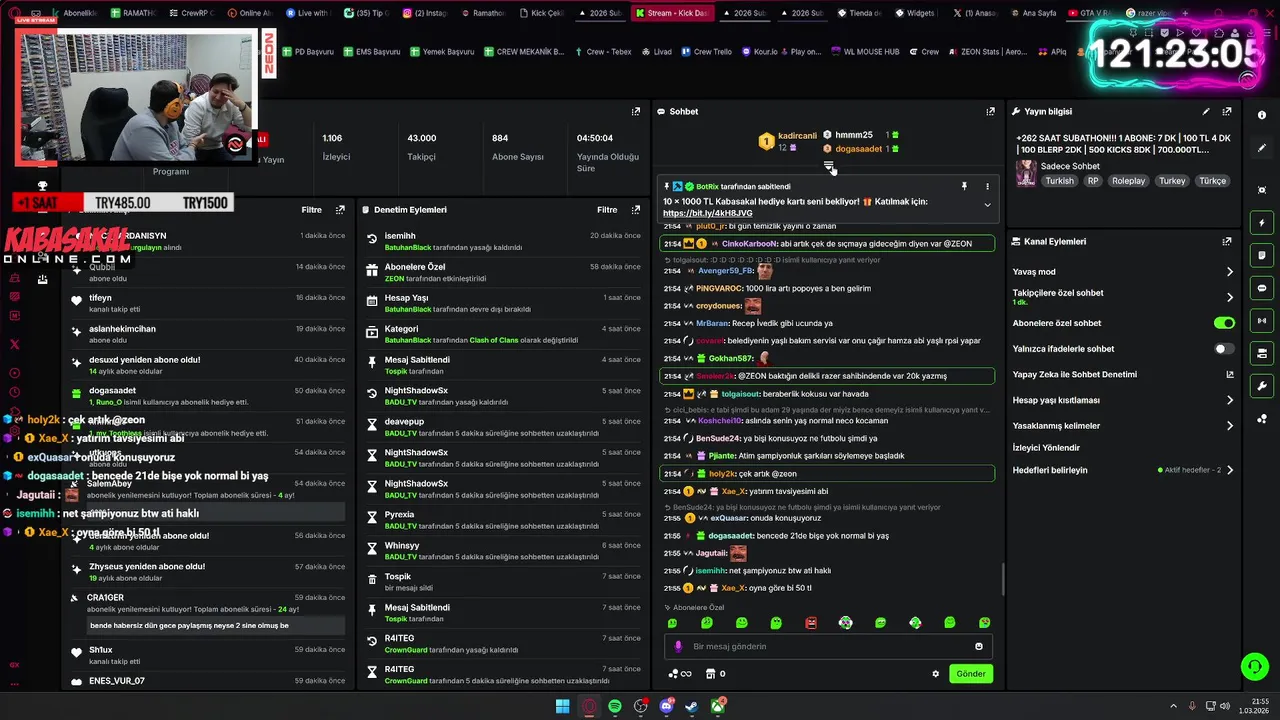This screenshot has height=720, width=1280.
Task: Pop out the Denetim Eylemleri panel
Action: [x=636, y=210]
